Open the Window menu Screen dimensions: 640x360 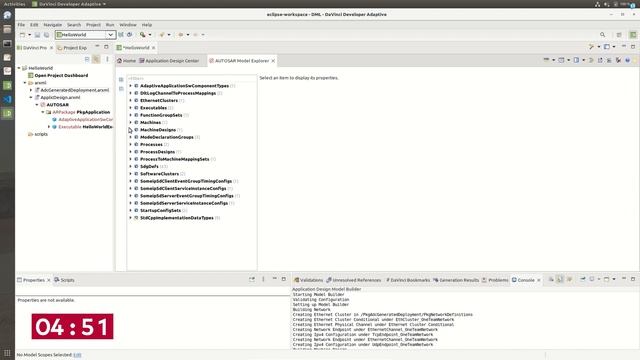point(128,24)
